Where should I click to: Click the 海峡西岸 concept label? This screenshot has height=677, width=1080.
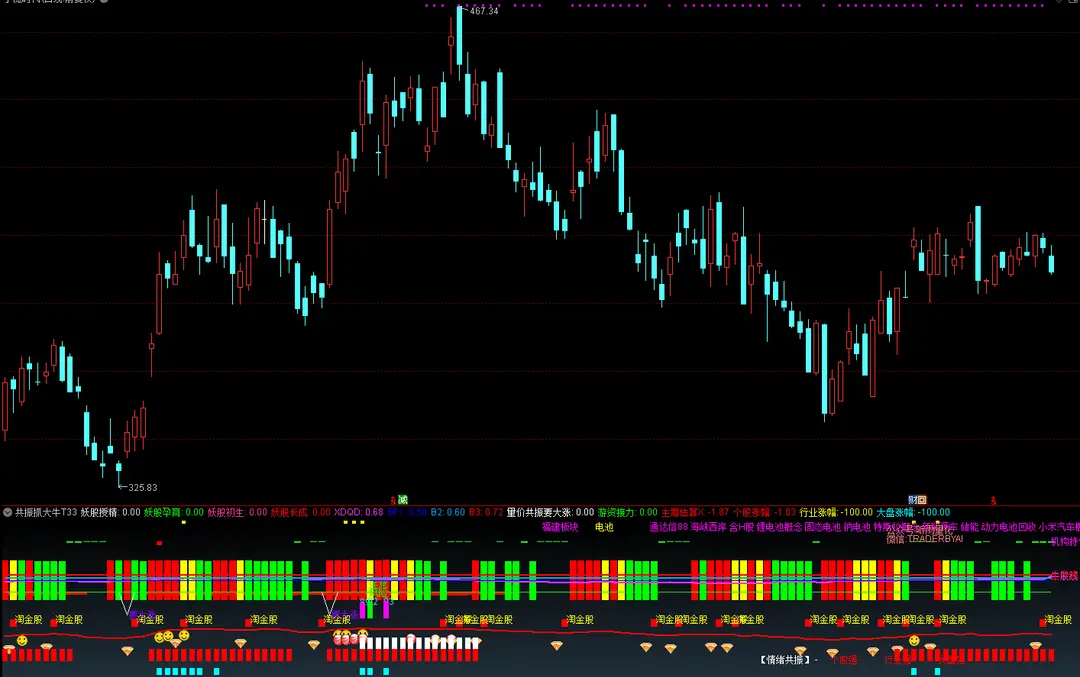tap(709, 527)
